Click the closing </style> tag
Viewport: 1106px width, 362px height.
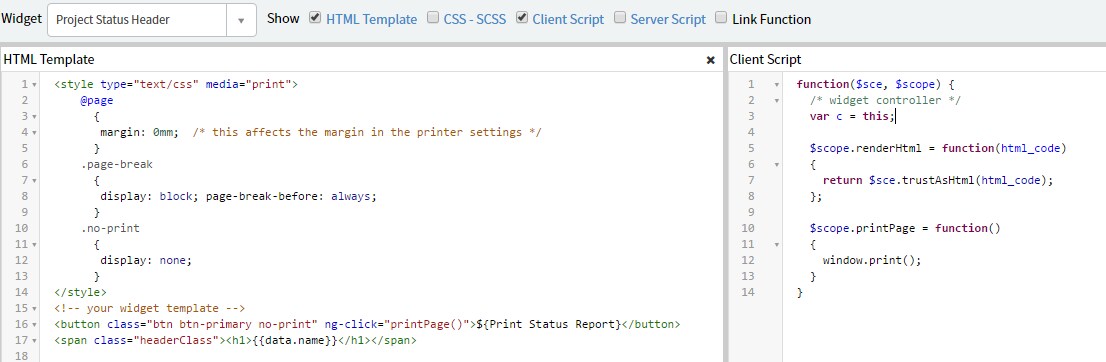point(80,291)
